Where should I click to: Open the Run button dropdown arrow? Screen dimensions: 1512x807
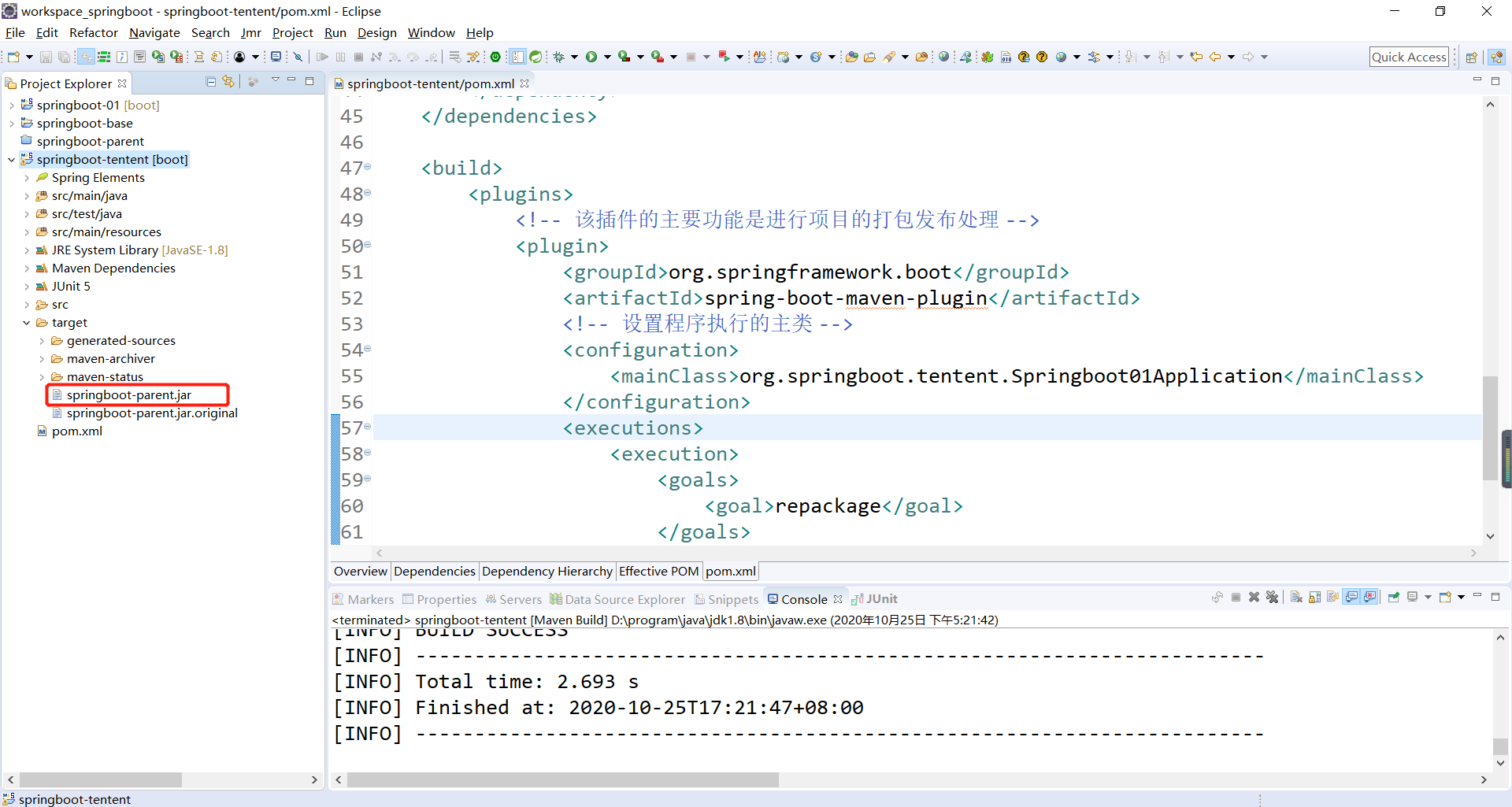pos(607,57)
